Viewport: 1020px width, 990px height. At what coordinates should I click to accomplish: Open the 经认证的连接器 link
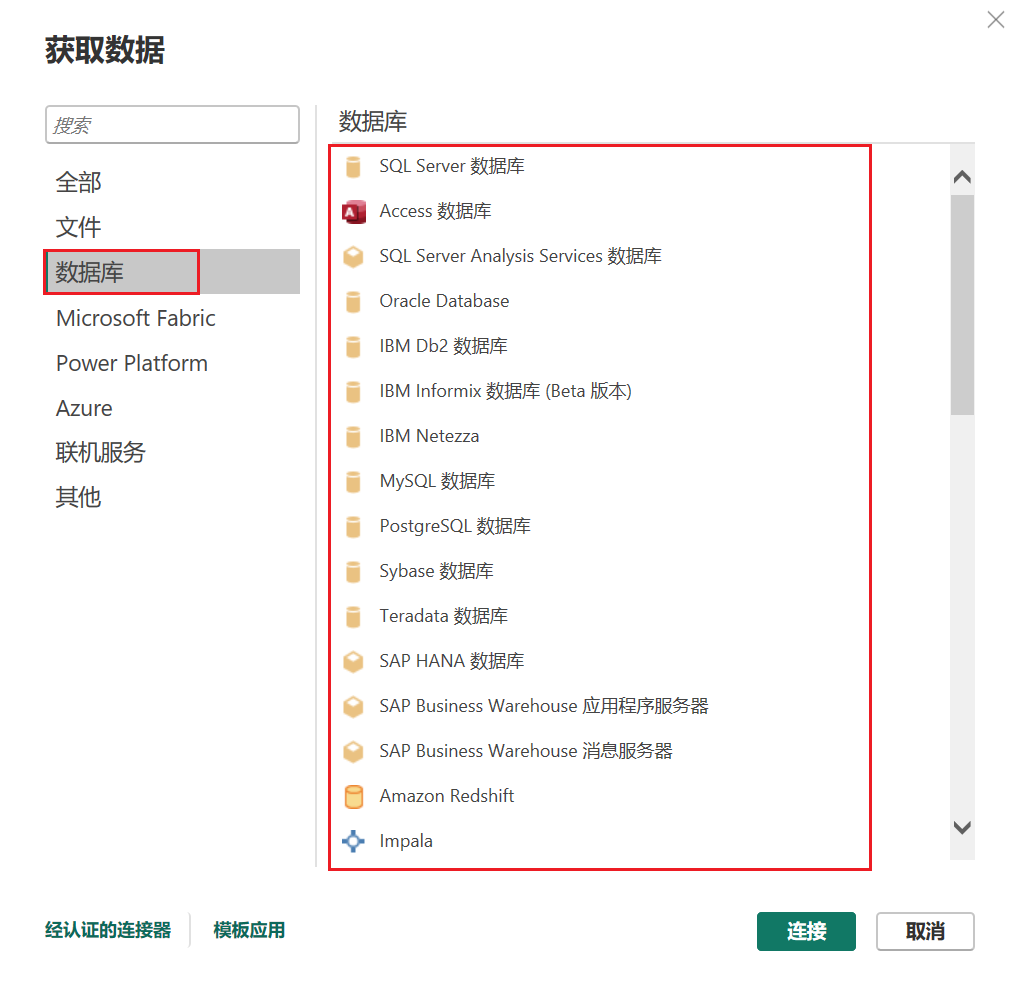click(108, 930)
